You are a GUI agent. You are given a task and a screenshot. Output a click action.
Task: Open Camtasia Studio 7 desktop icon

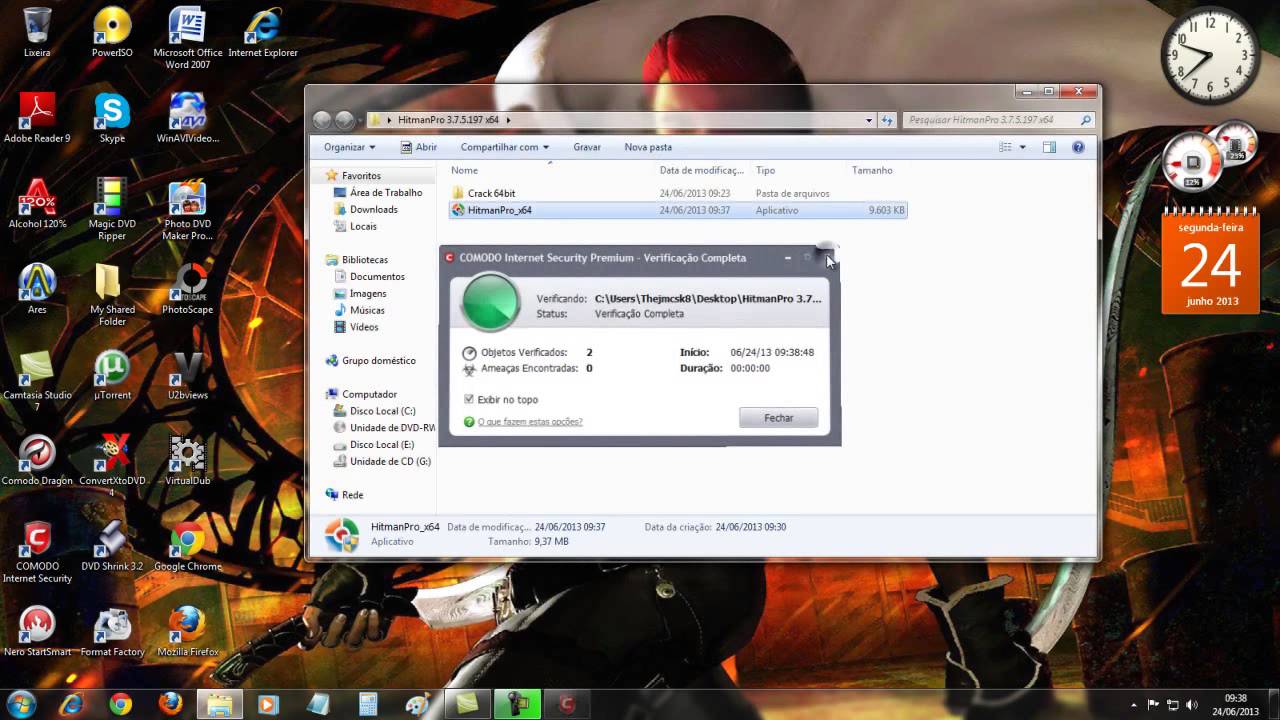click(x=37, y=380)
